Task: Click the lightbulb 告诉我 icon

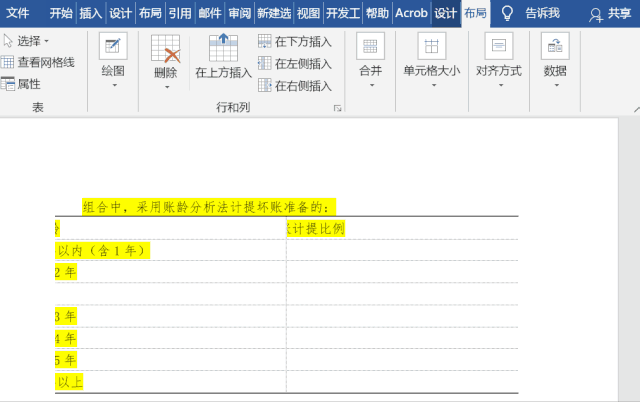Action: click(507, 13)
